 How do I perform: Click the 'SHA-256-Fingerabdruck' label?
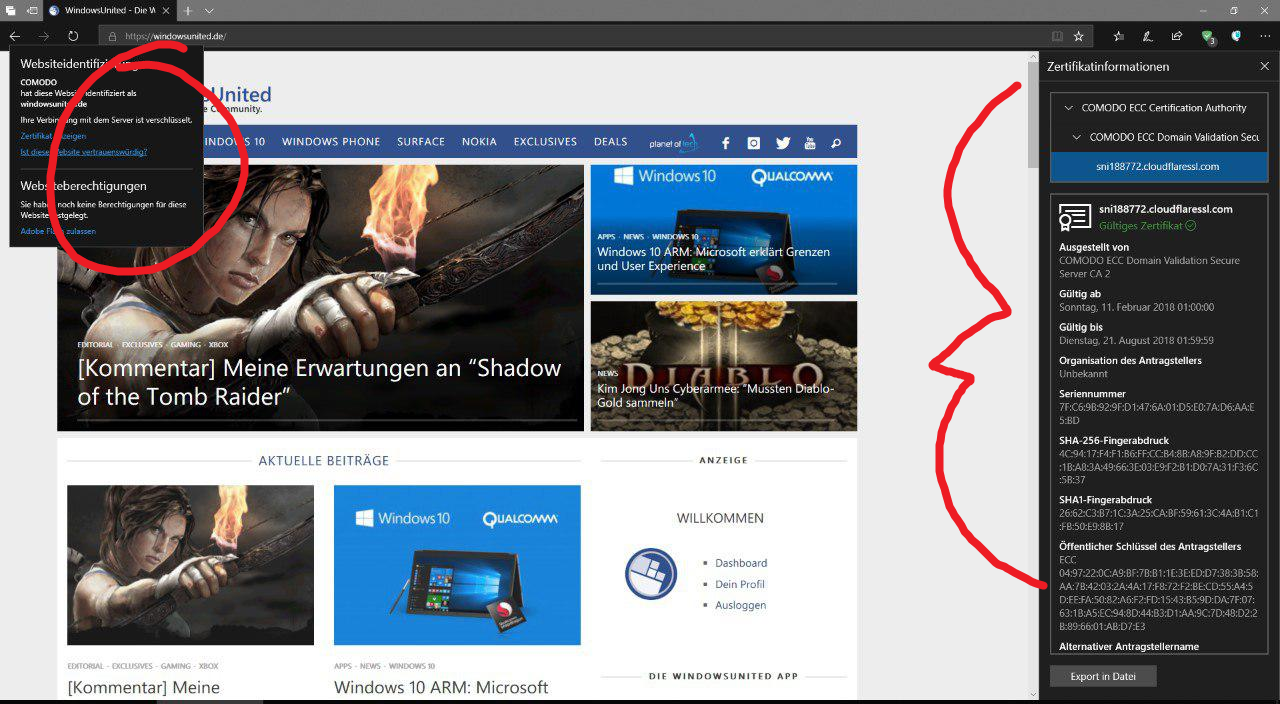[1114, 440]
